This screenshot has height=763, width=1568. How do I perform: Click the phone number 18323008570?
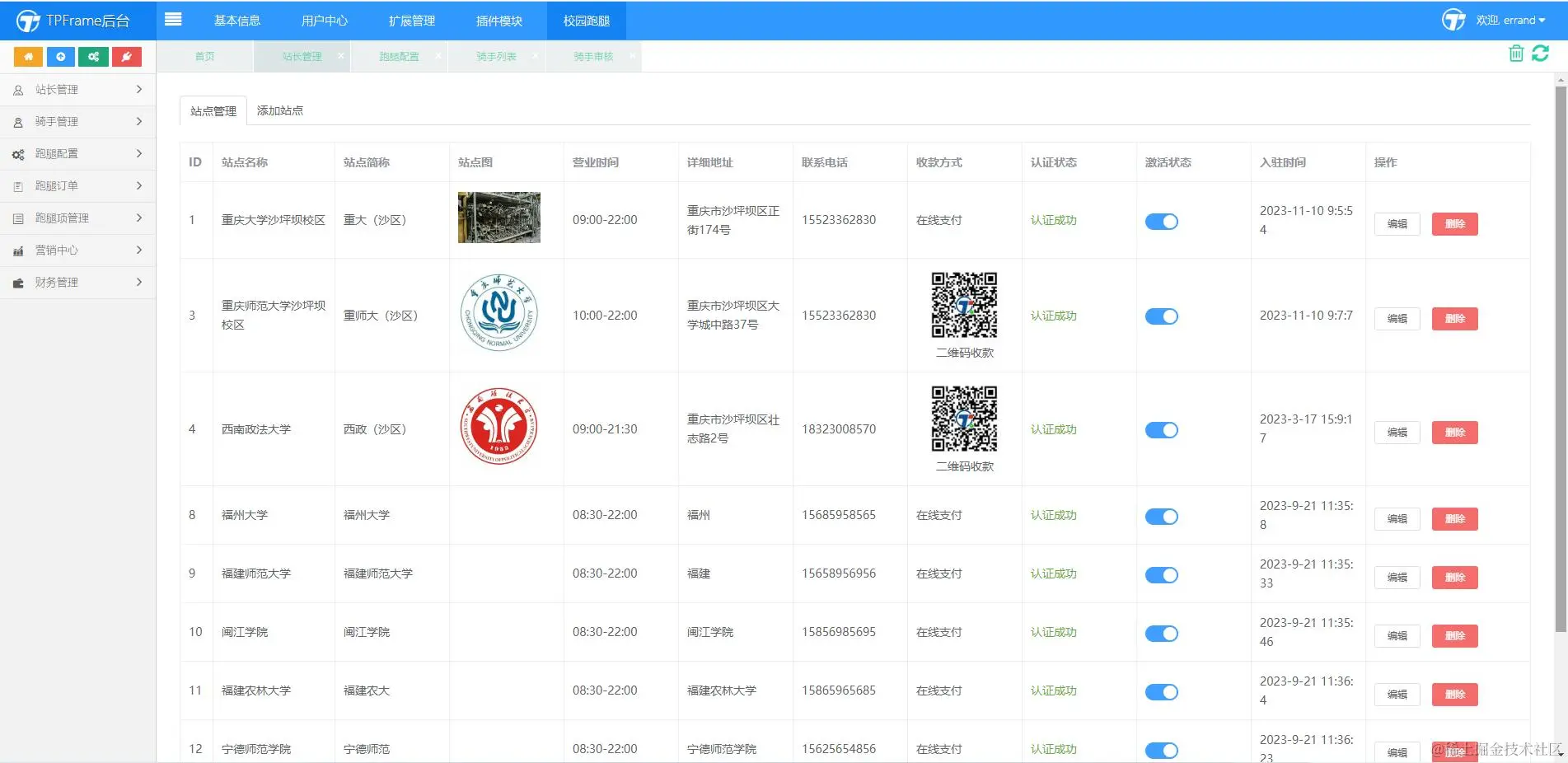(839, 429)
